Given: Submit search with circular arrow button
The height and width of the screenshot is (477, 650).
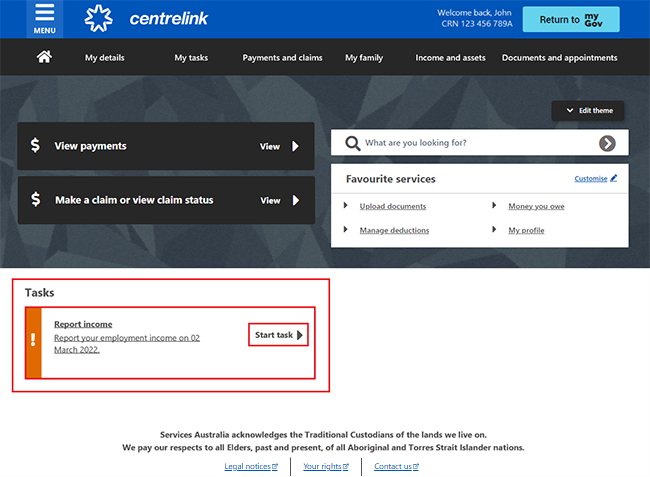Looking at the screenshot, I should [607, 143].
